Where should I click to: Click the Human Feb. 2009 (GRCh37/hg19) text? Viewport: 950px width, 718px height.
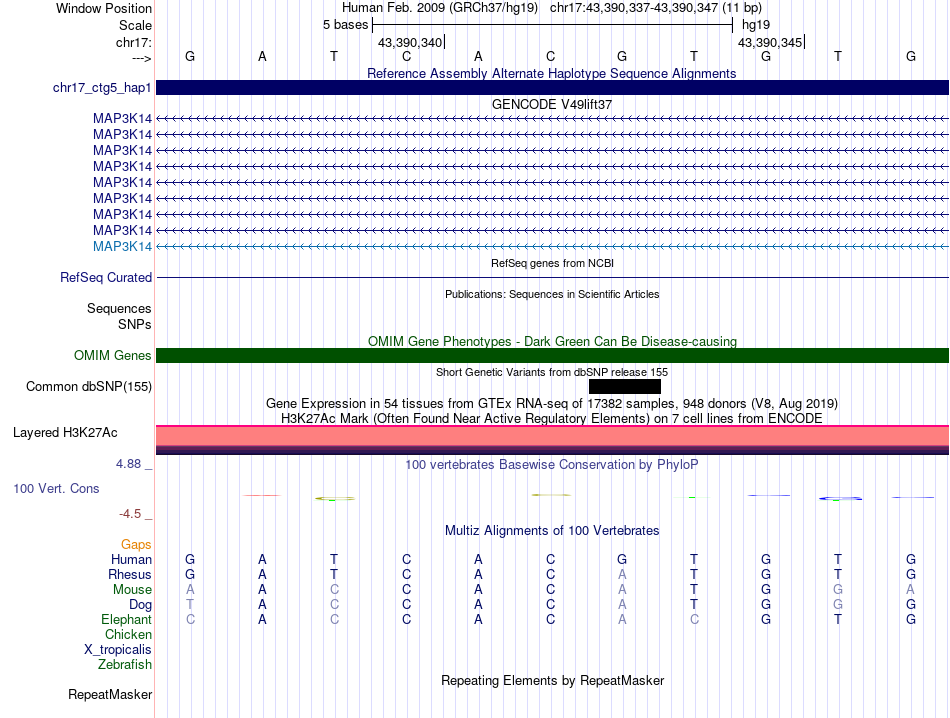tap(440, 8)
